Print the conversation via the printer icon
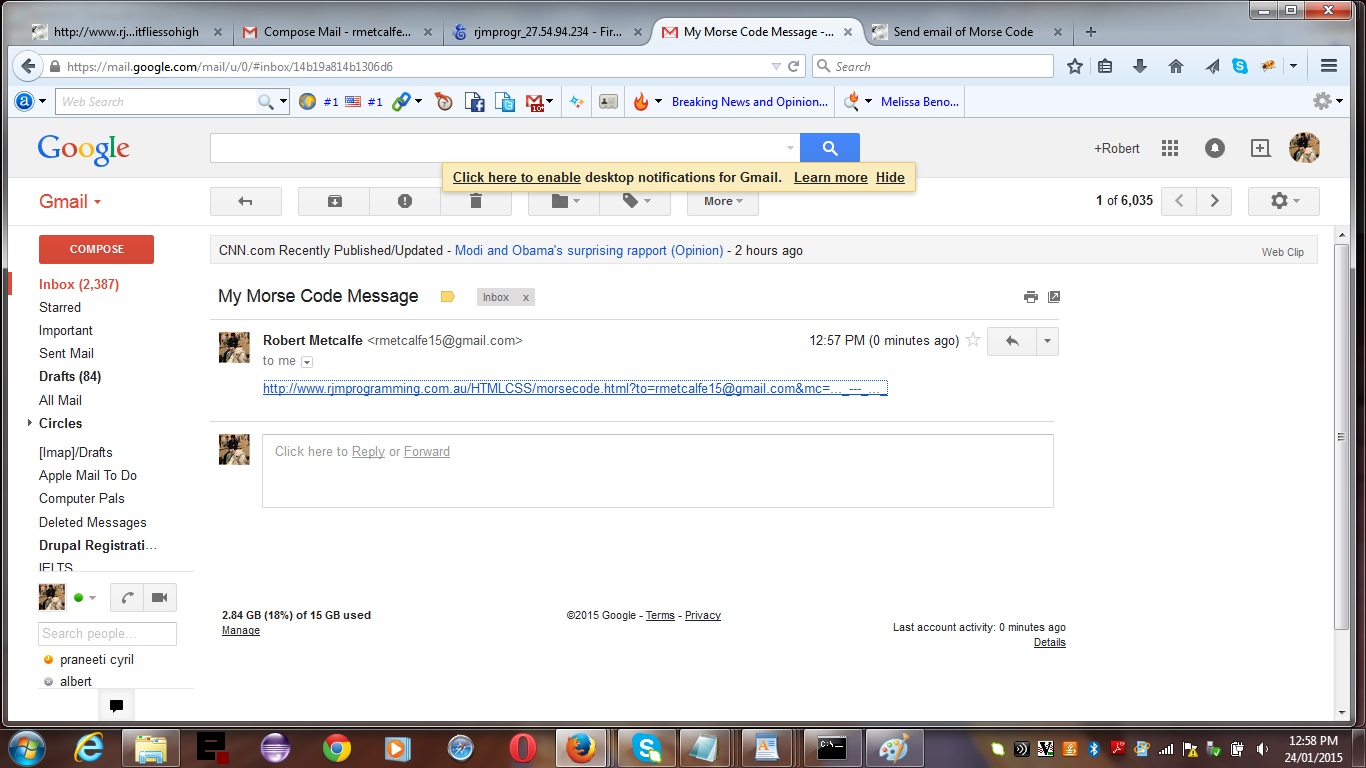Viewport: 1366px width, 768px height. coord(1031,297)
